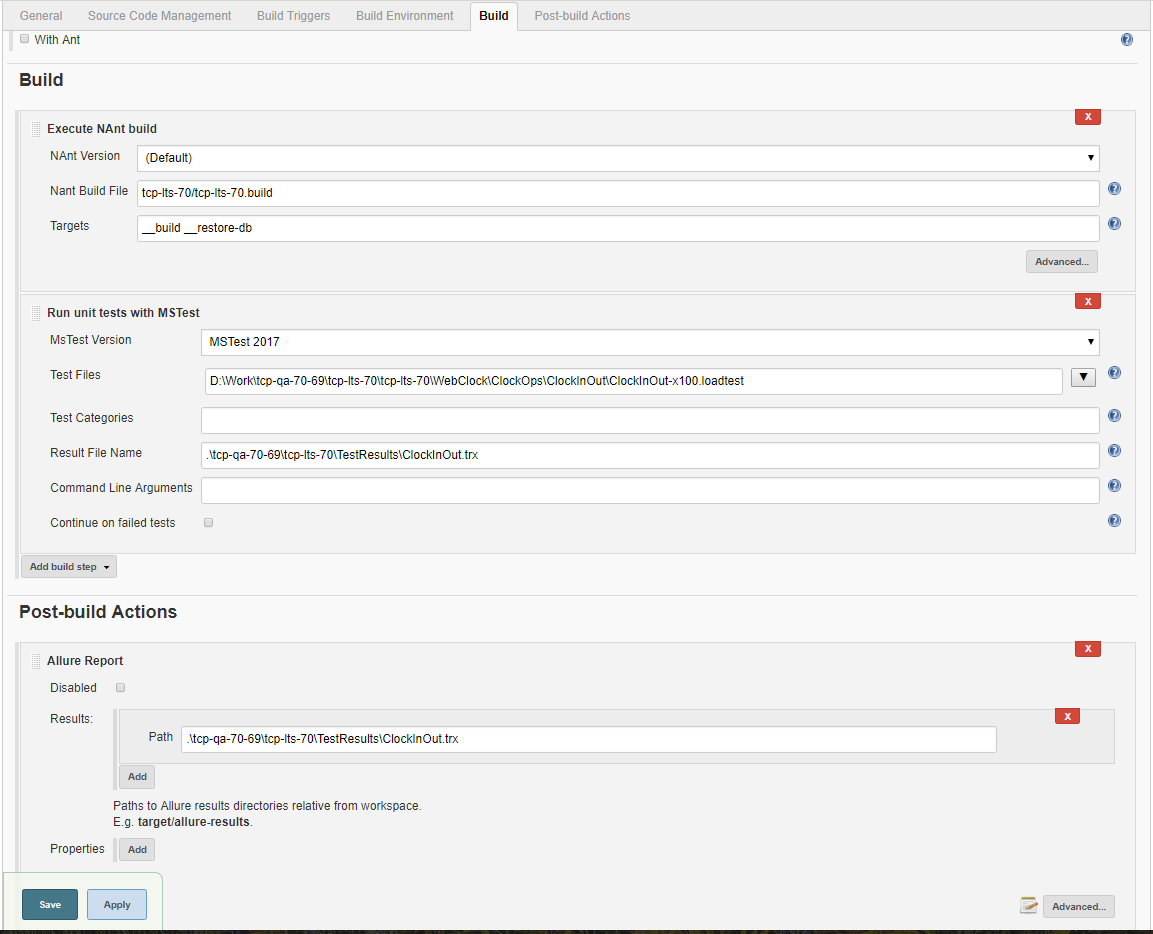Switch to the Build Triggers tab
Viewport: 1153px width, 934px height.
(x=293, y=15)
